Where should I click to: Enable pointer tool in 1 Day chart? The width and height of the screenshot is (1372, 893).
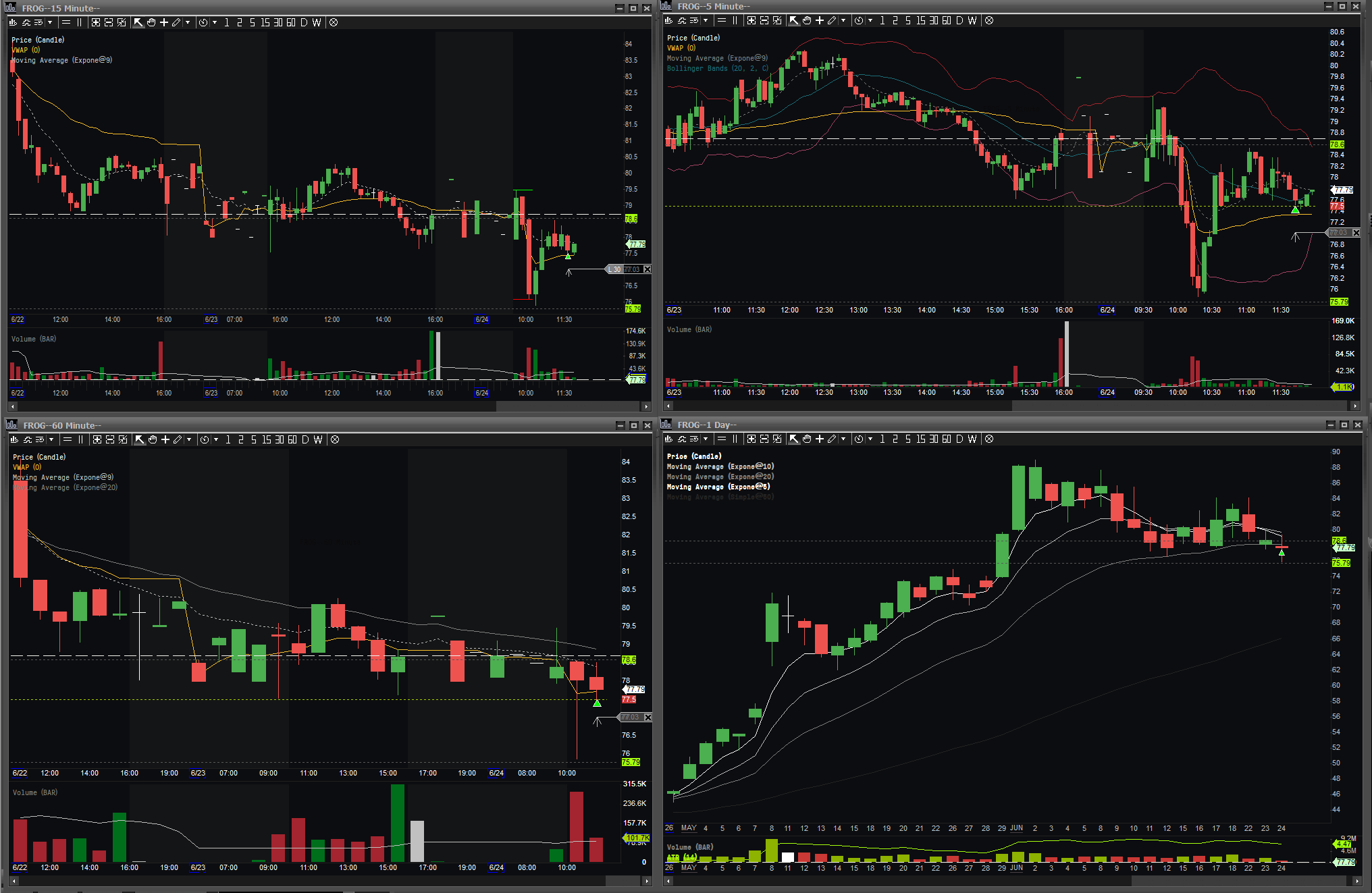point(794,439)
